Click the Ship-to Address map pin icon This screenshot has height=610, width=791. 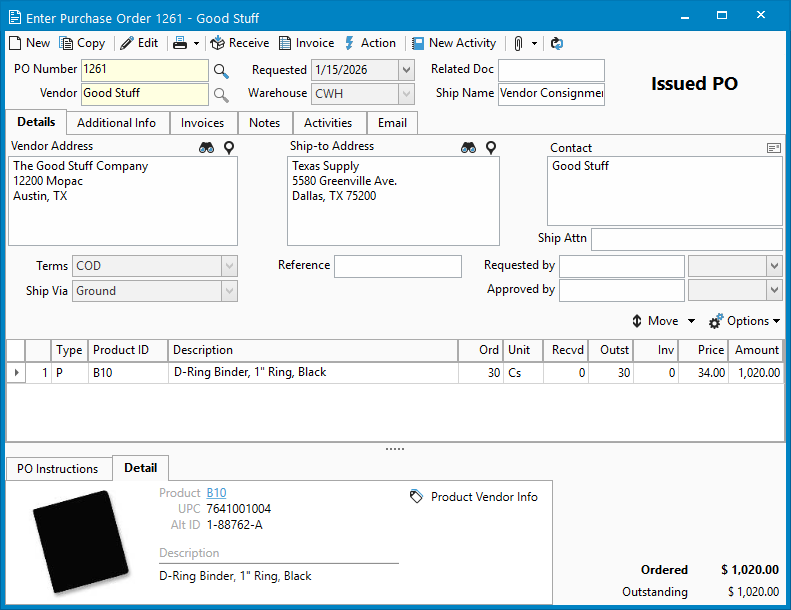(x=491, y=148)
